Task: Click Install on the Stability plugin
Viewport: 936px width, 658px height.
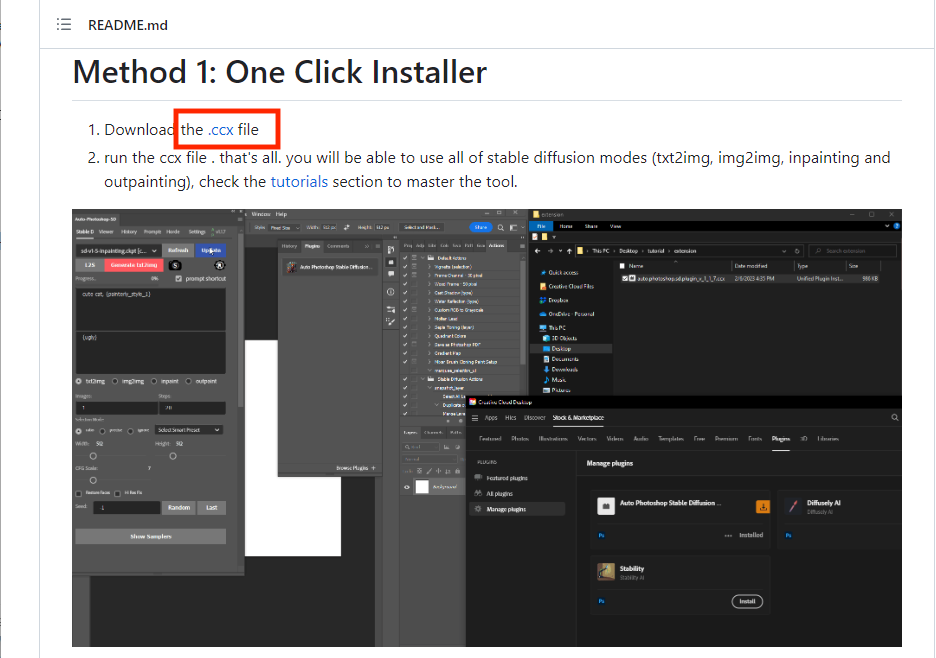Action: coord(747,601)
